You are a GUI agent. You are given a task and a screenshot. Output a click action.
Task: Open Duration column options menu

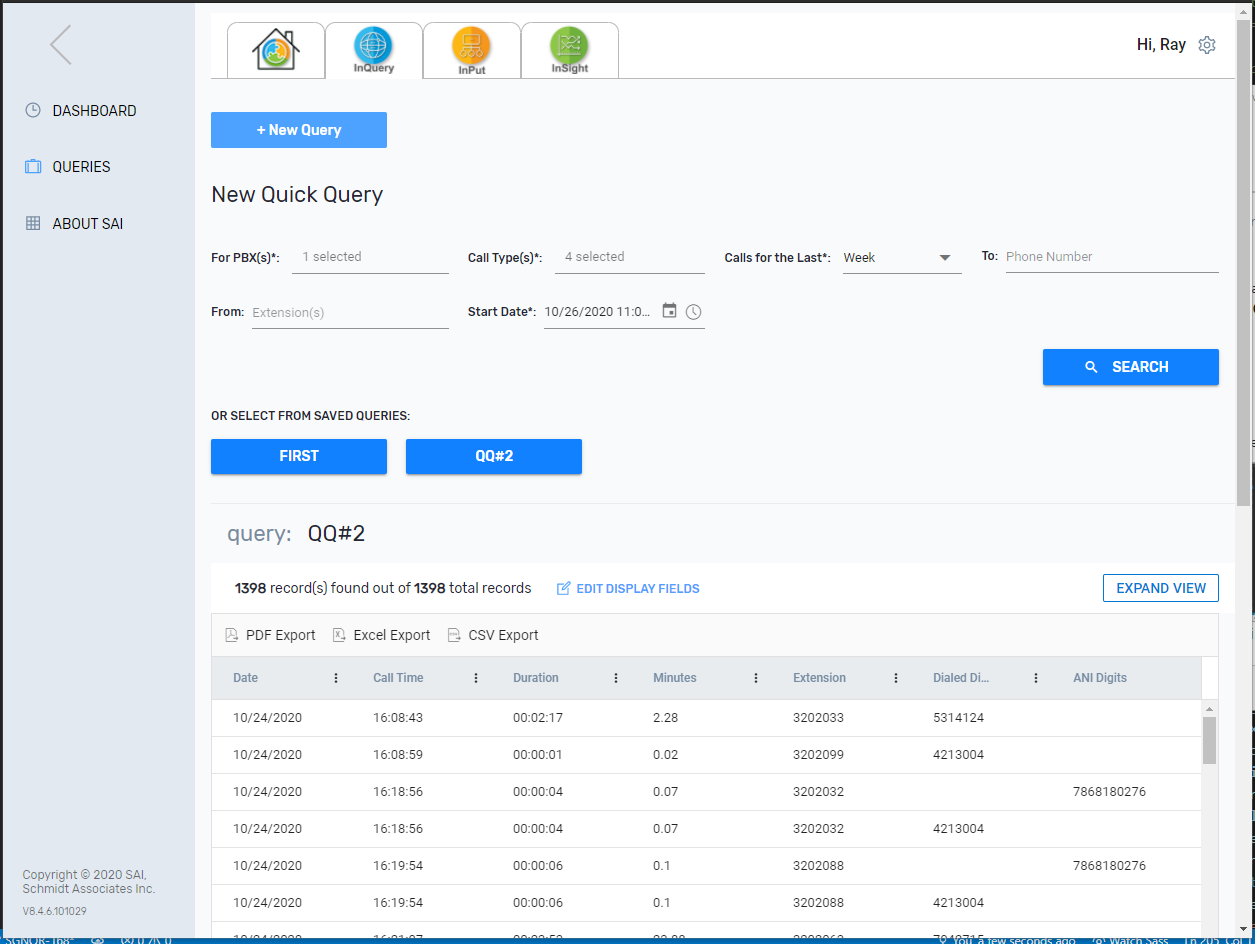pyautogui.click(x=616, y=678)
